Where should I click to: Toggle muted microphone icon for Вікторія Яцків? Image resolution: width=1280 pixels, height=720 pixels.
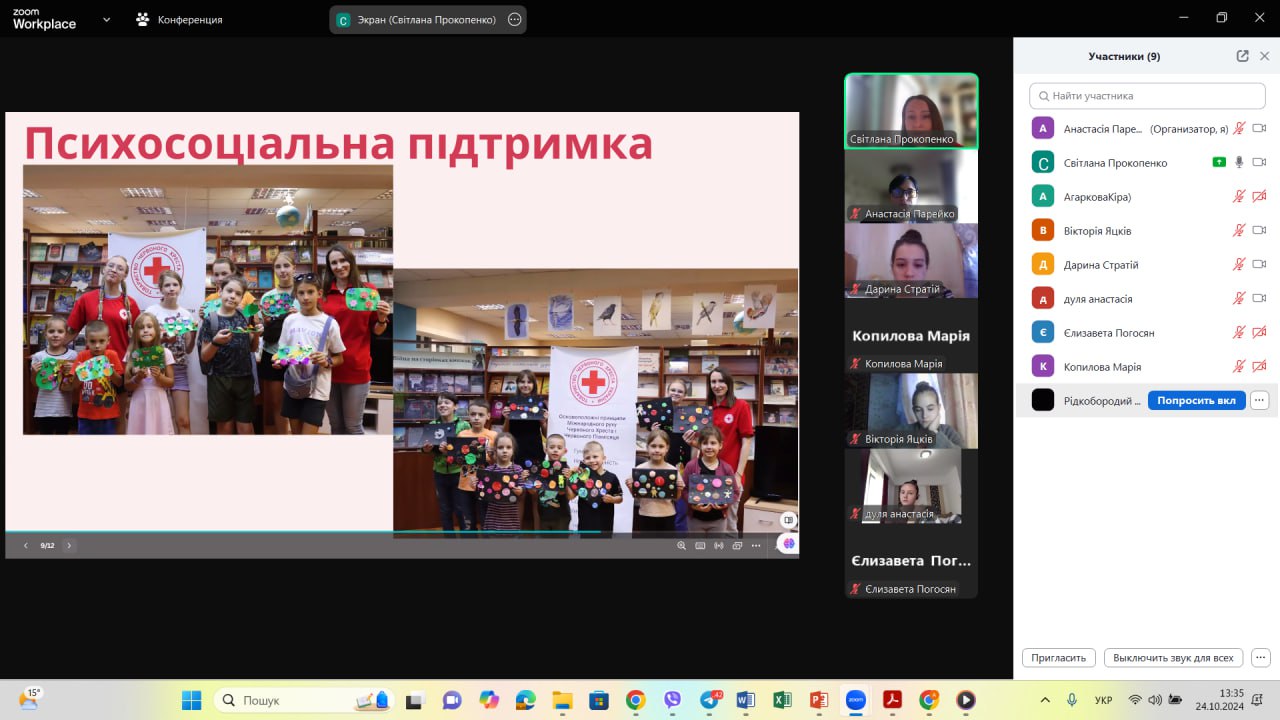[x=1239, y=230]
